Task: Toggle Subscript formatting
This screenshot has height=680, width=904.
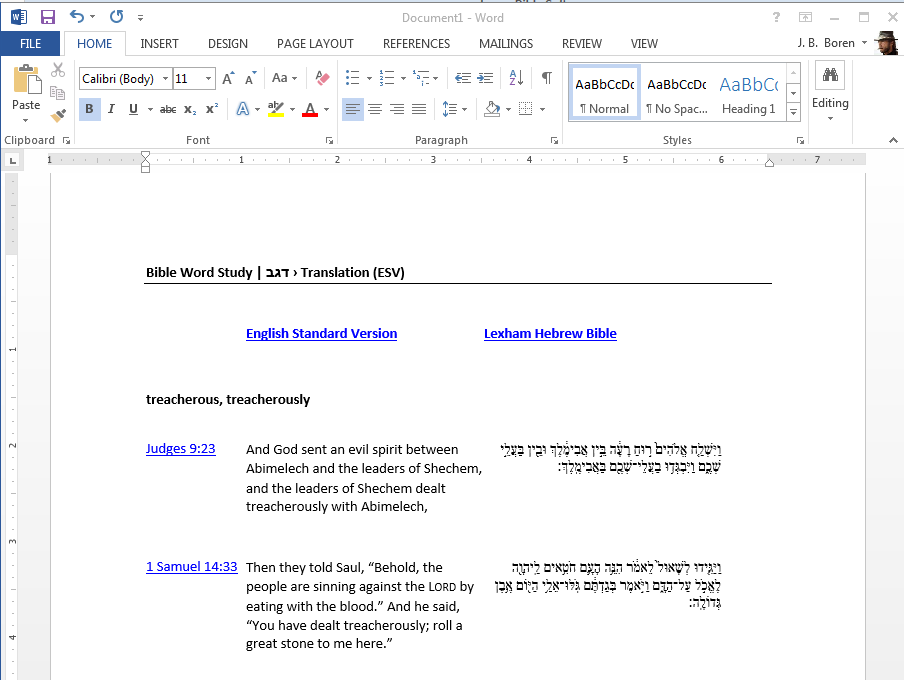Action: 190,109
